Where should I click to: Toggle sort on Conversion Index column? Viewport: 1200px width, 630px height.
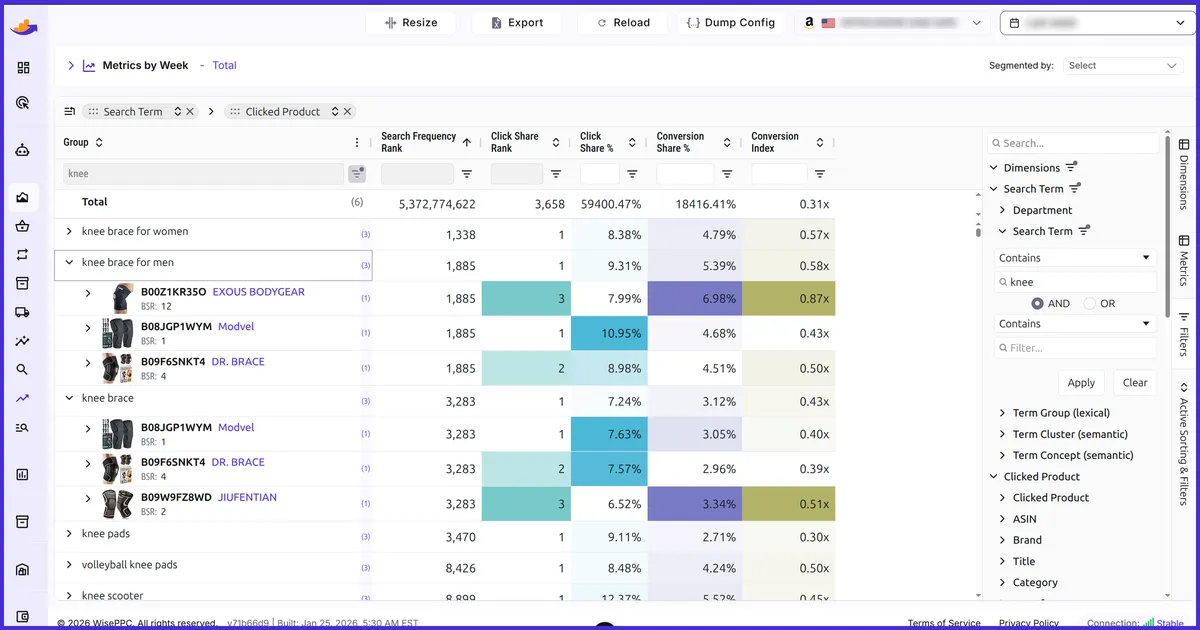coord(820,142)
